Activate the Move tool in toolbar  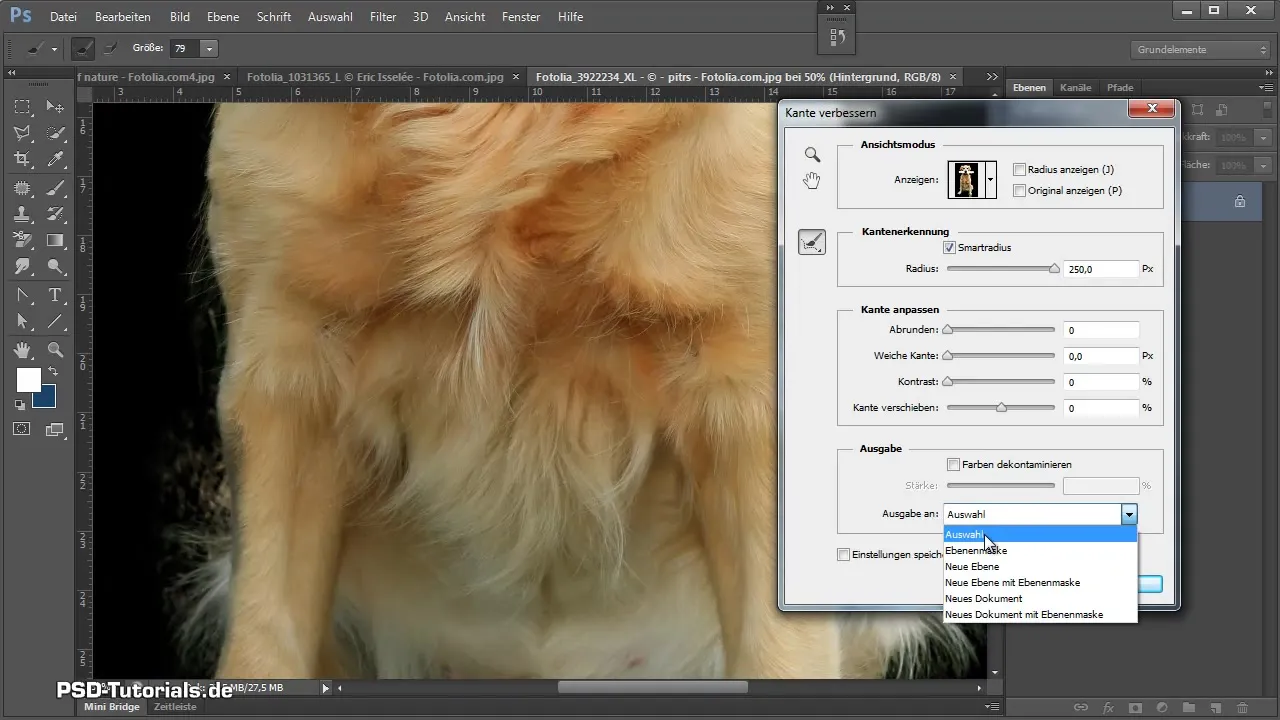pos(56,107)
